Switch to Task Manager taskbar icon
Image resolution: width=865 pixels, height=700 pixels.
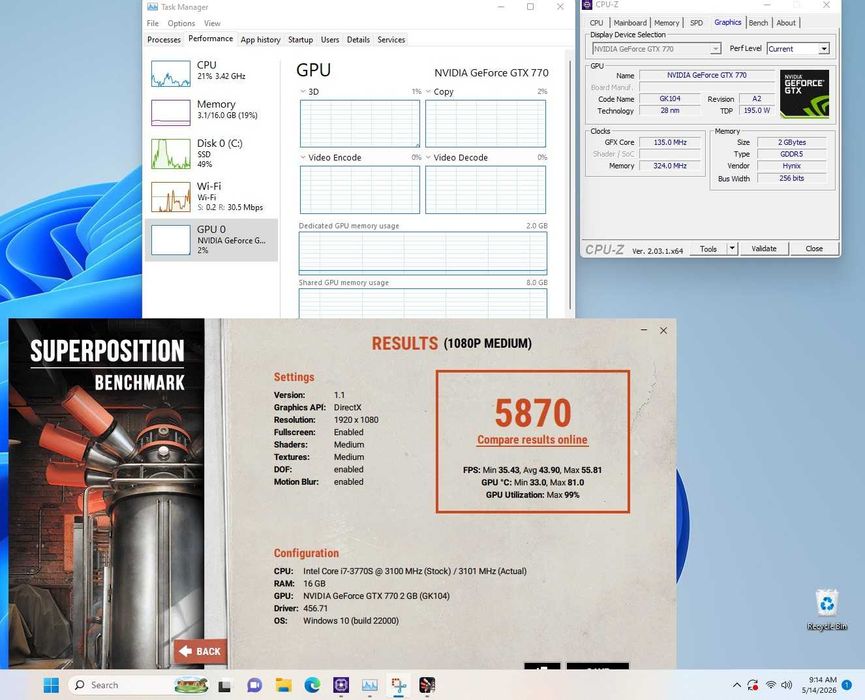pyautogui.click(x=370, y=686)
